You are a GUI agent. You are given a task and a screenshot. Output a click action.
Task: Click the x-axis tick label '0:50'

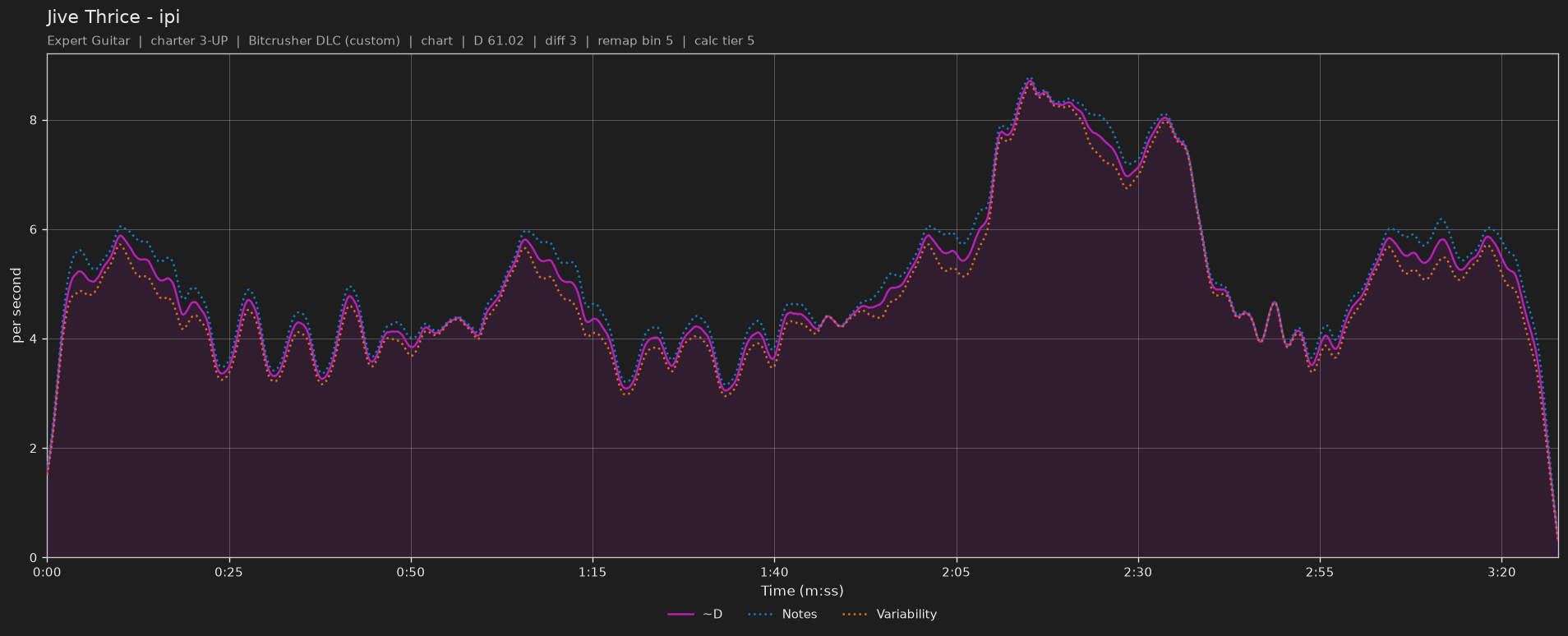[411, 572]
